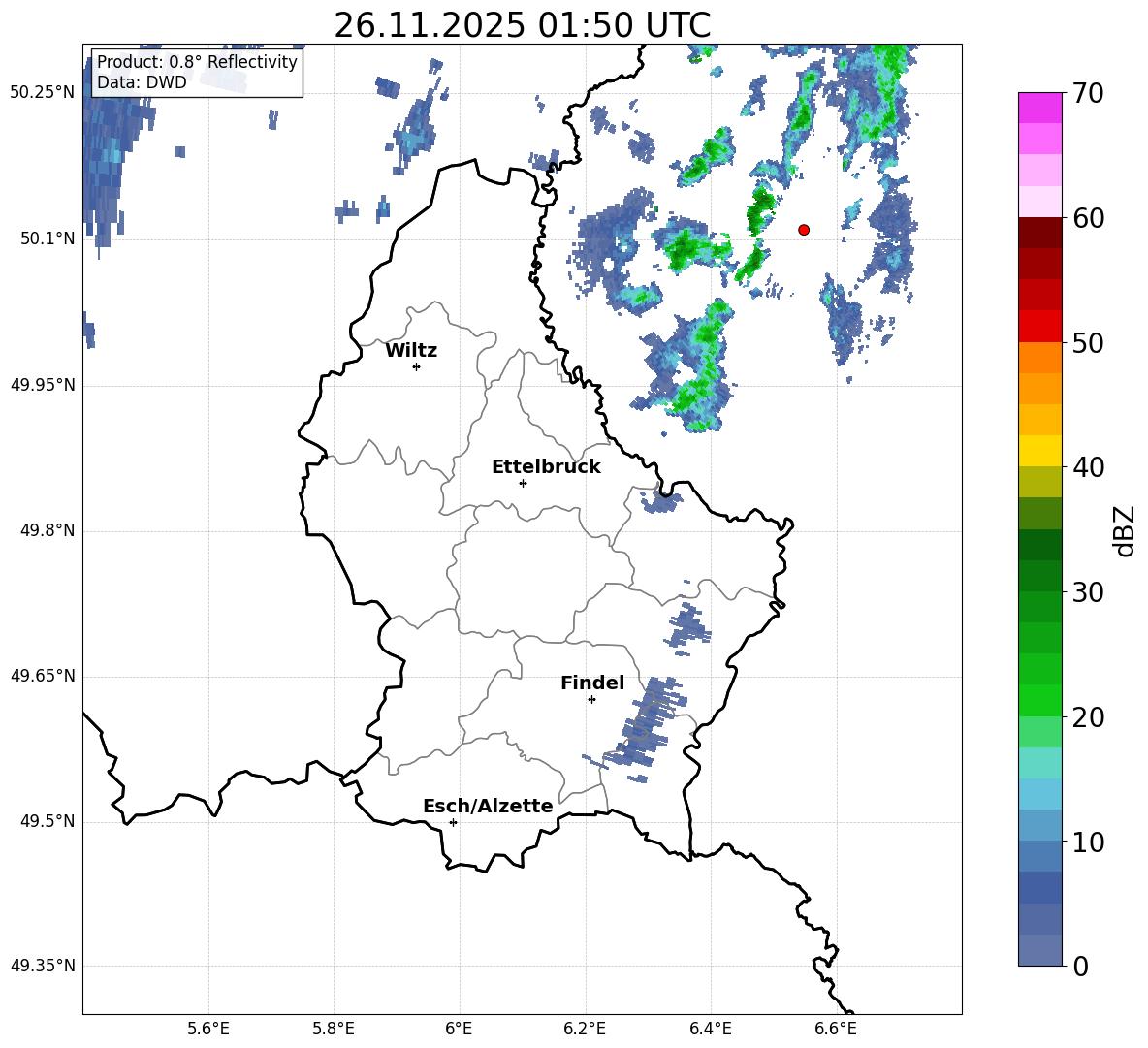1148x1048 pixels.
Task: Pick the bright green swatch at 20 dBZ
Action: coord(1039,700)
